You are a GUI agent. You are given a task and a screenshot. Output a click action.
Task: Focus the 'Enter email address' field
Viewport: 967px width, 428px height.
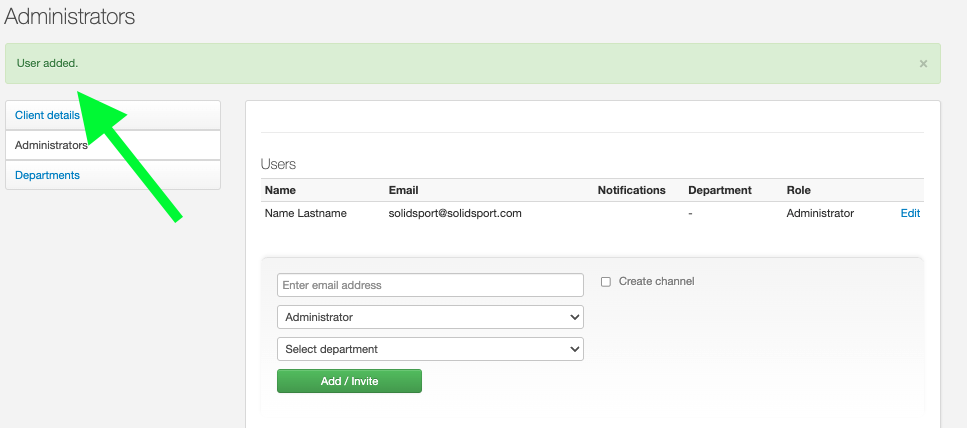[x=430, y=285]
